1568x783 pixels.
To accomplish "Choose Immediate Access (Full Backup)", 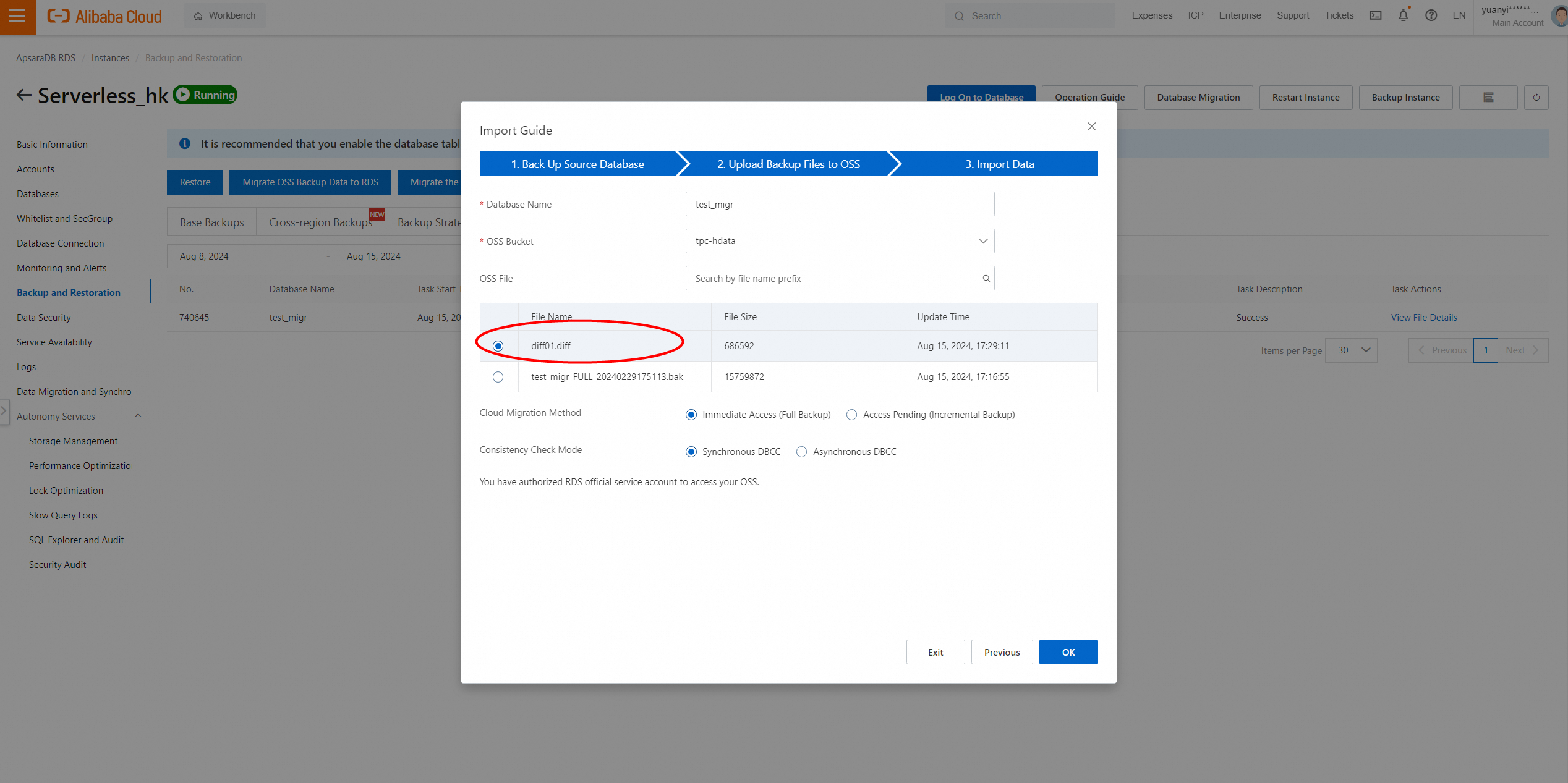I will (691, 415).
